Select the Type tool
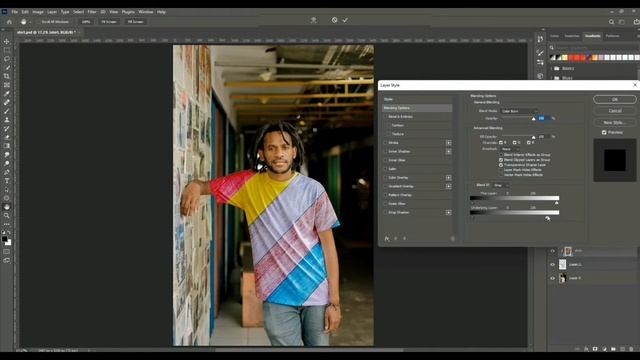Image resolution: width=640 pixels, height=360 pixels. (7, 181)
